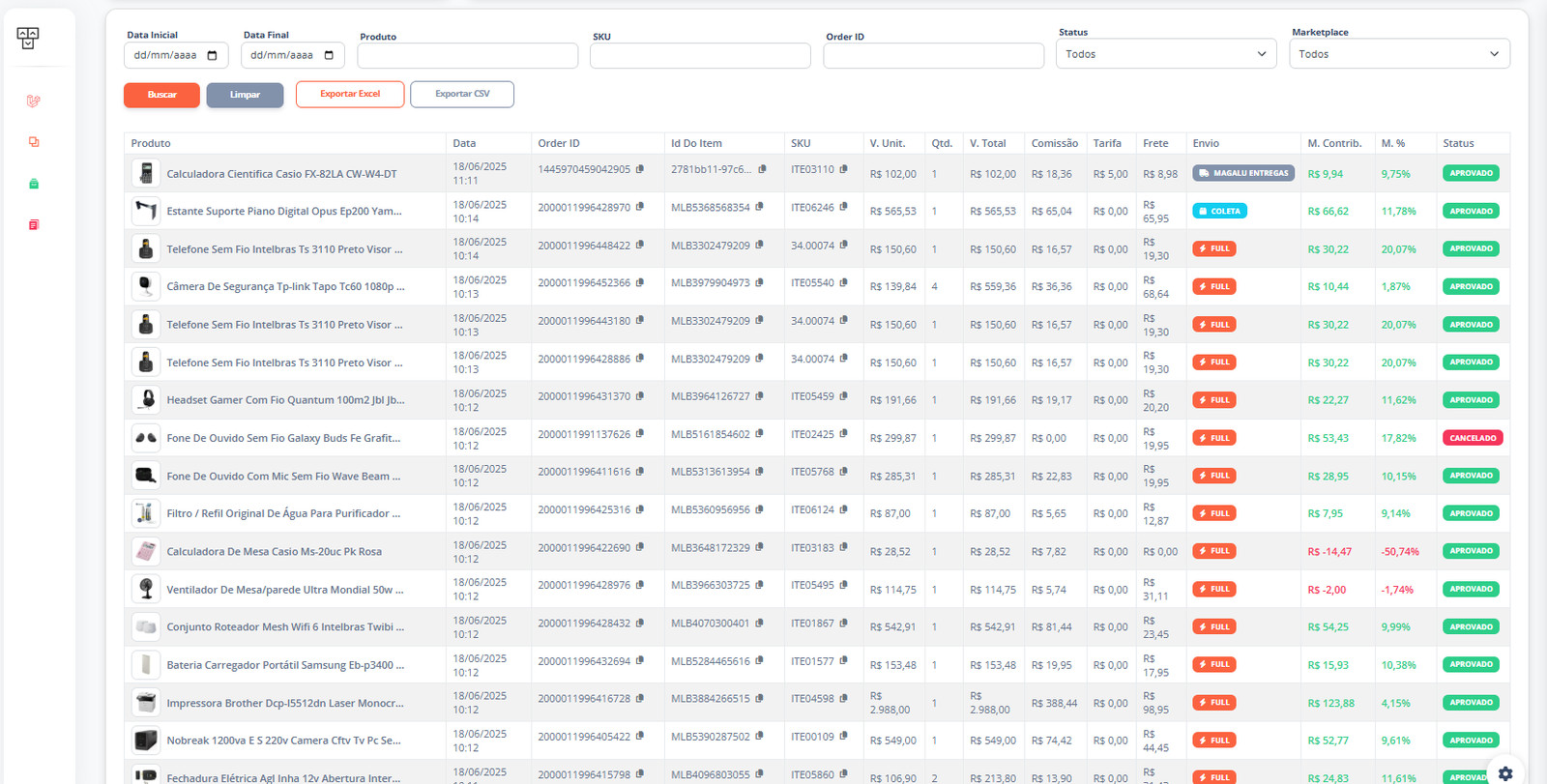Screen dimensions: 1547x784
Task: Click the Headset Gamer Quantum thumbnail
Action: pyautogui.click(x=146, y=399)
